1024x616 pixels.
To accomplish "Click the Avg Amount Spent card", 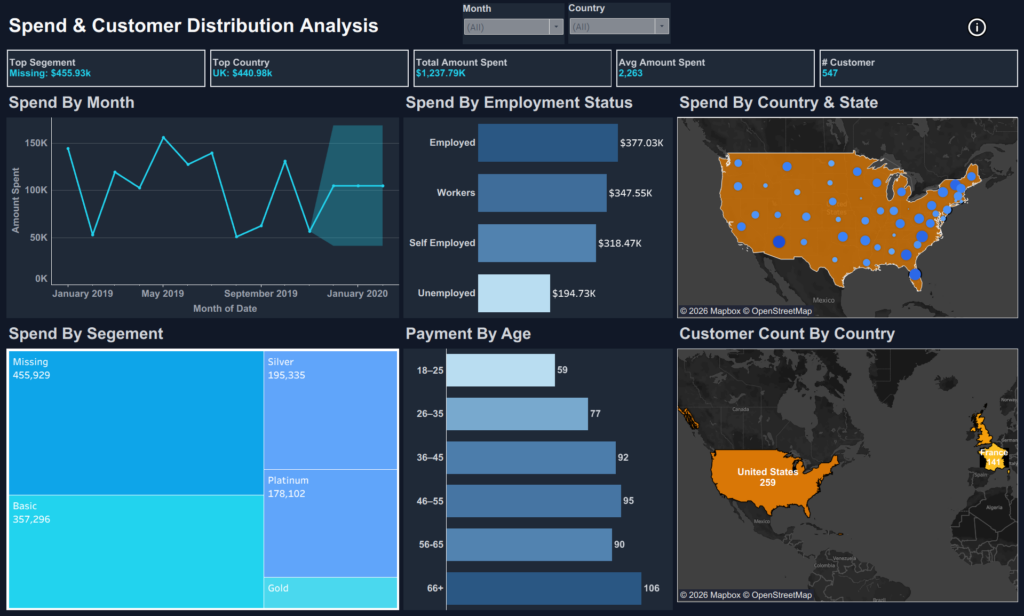I will (715, 68).
